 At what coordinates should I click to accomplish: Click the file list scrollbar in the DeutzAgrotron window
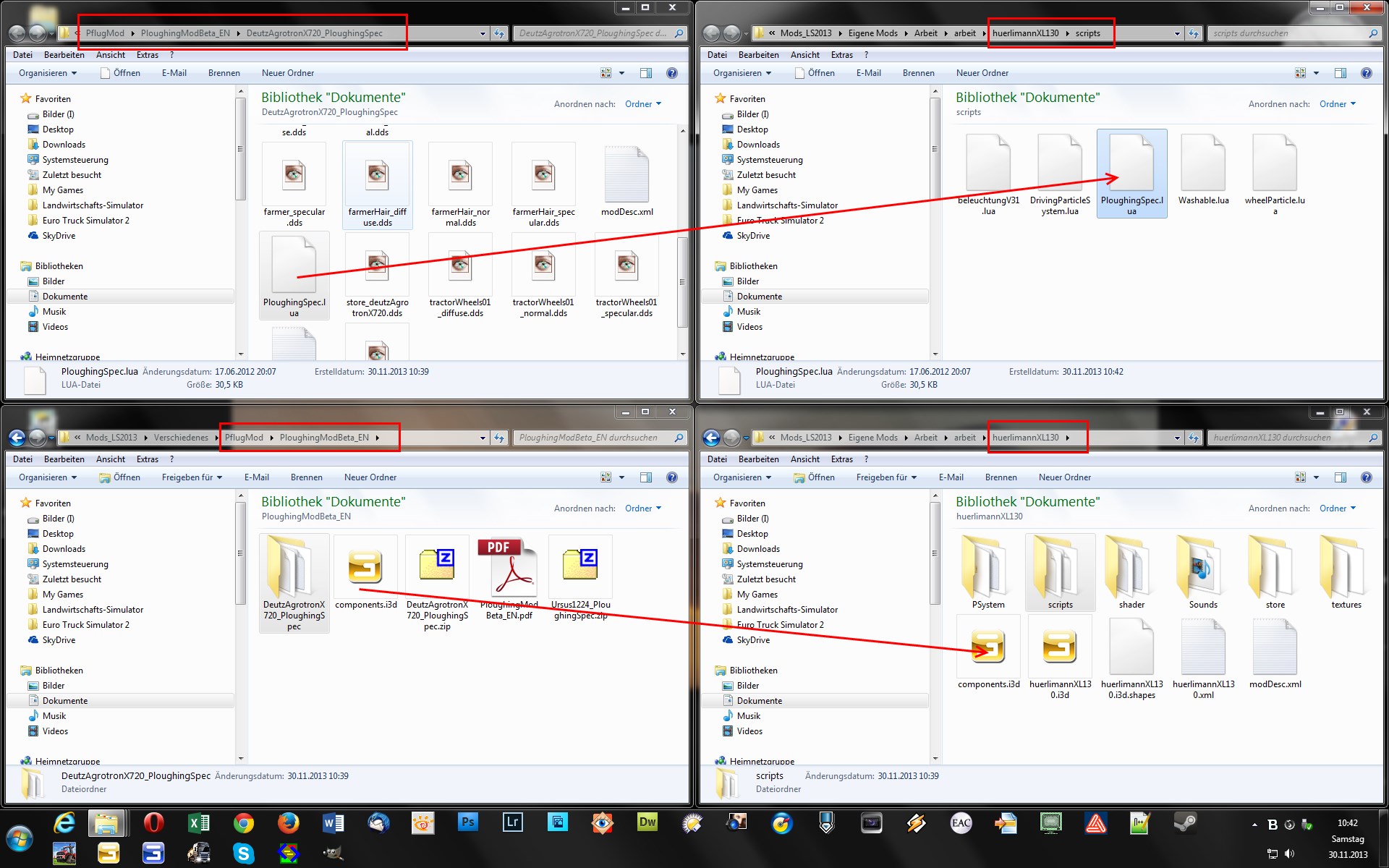(682, 282)
